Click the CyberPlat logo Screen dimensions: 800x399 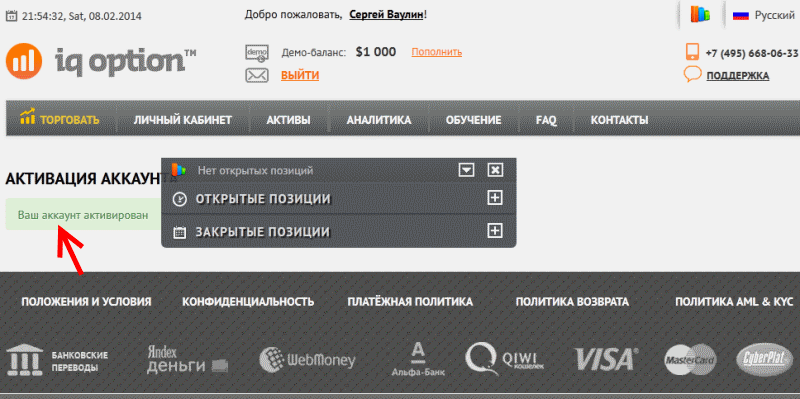tap(764, 360)
